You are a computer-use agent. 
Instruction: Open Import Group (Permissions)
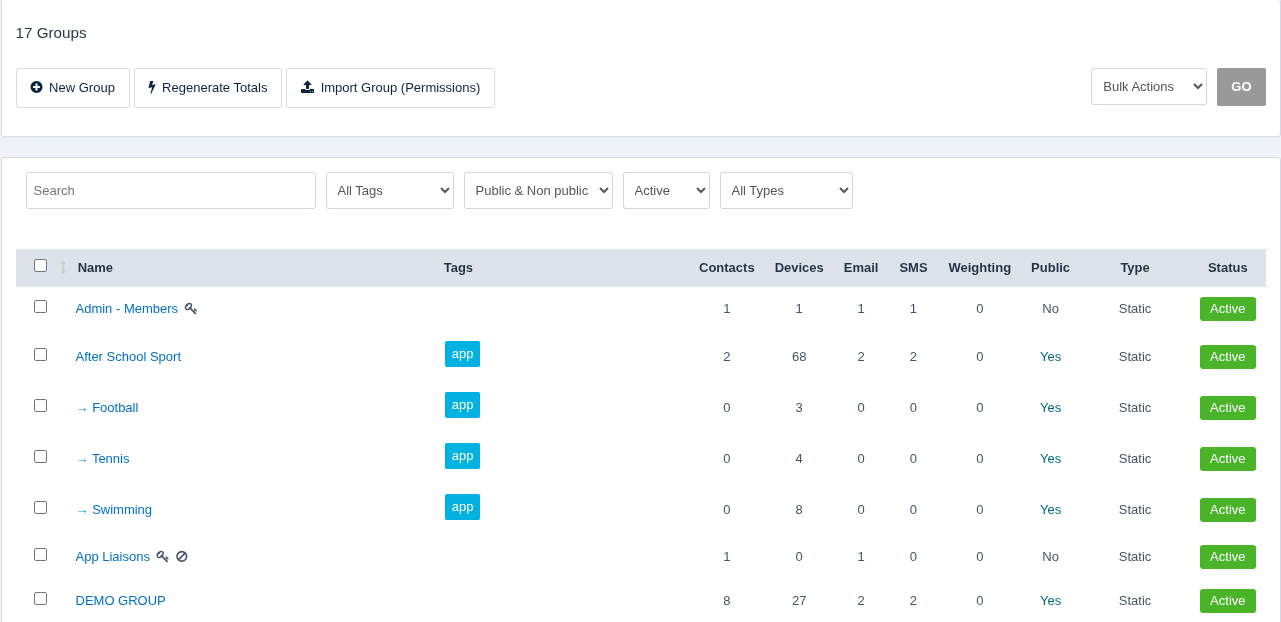pyautogui.click(x=390, y=88)
